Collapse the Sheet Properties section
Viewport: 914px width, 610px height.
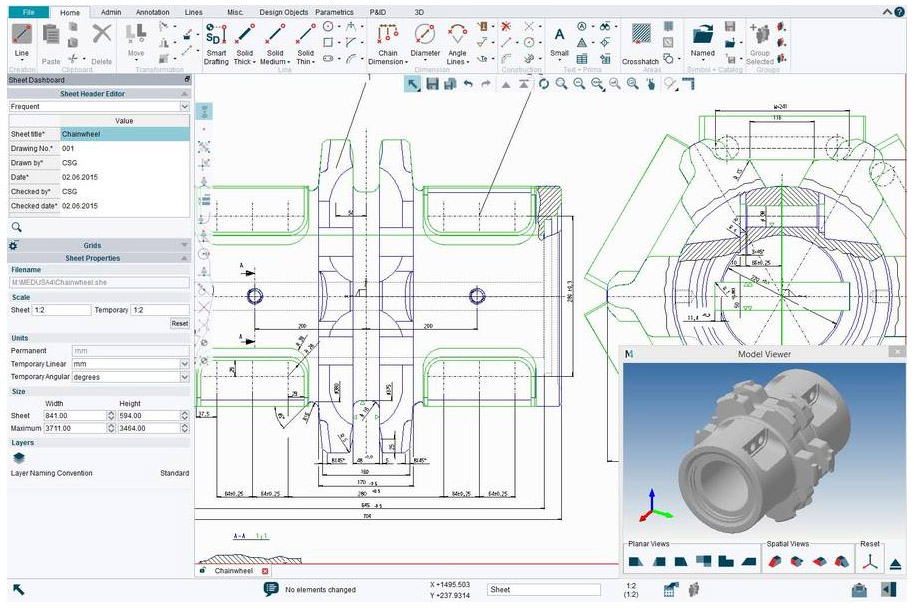(x=184, y=258)
